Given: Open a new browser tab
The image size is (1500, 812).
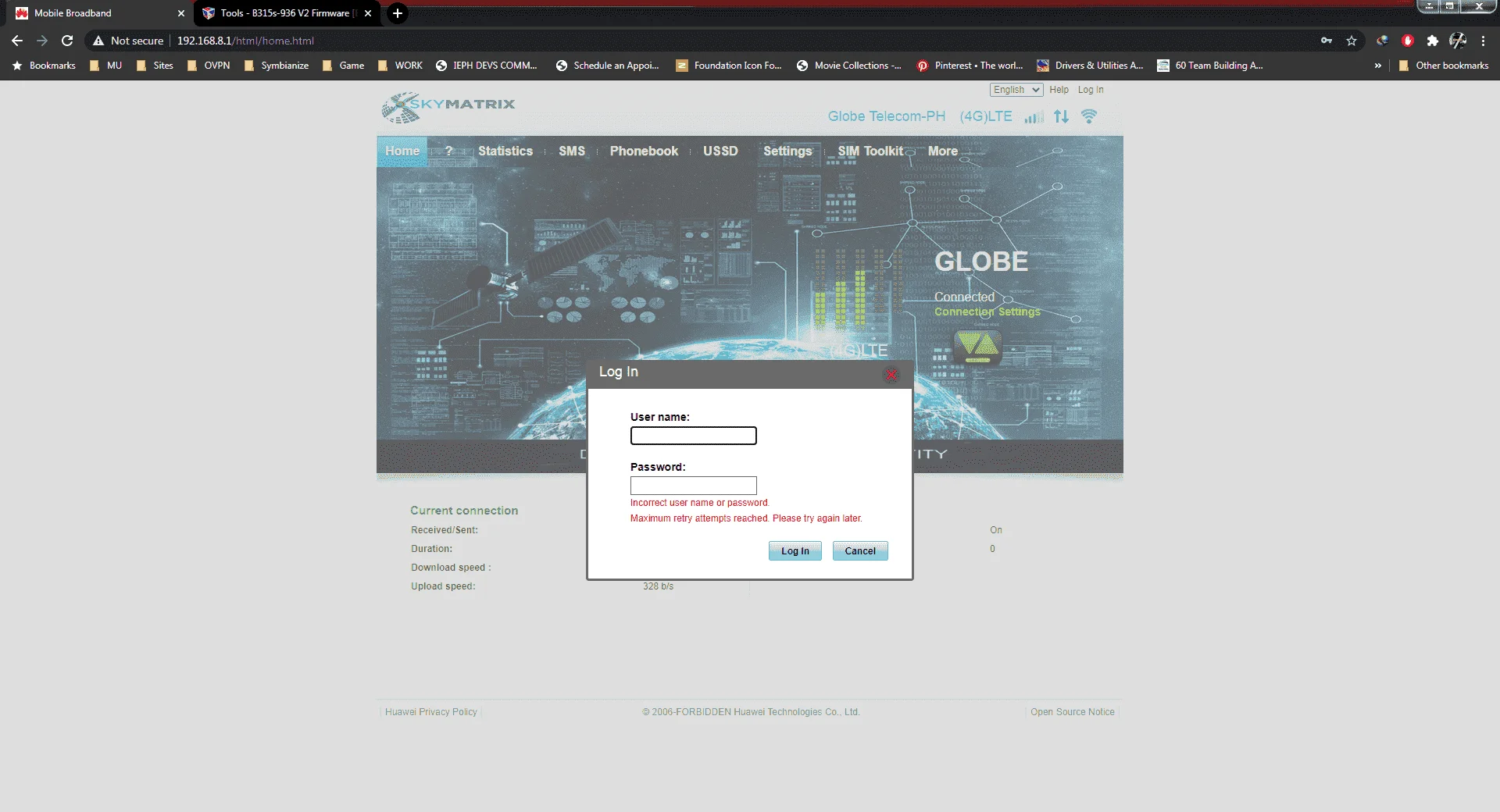Looking at the screenshot, I should [398, 13].
